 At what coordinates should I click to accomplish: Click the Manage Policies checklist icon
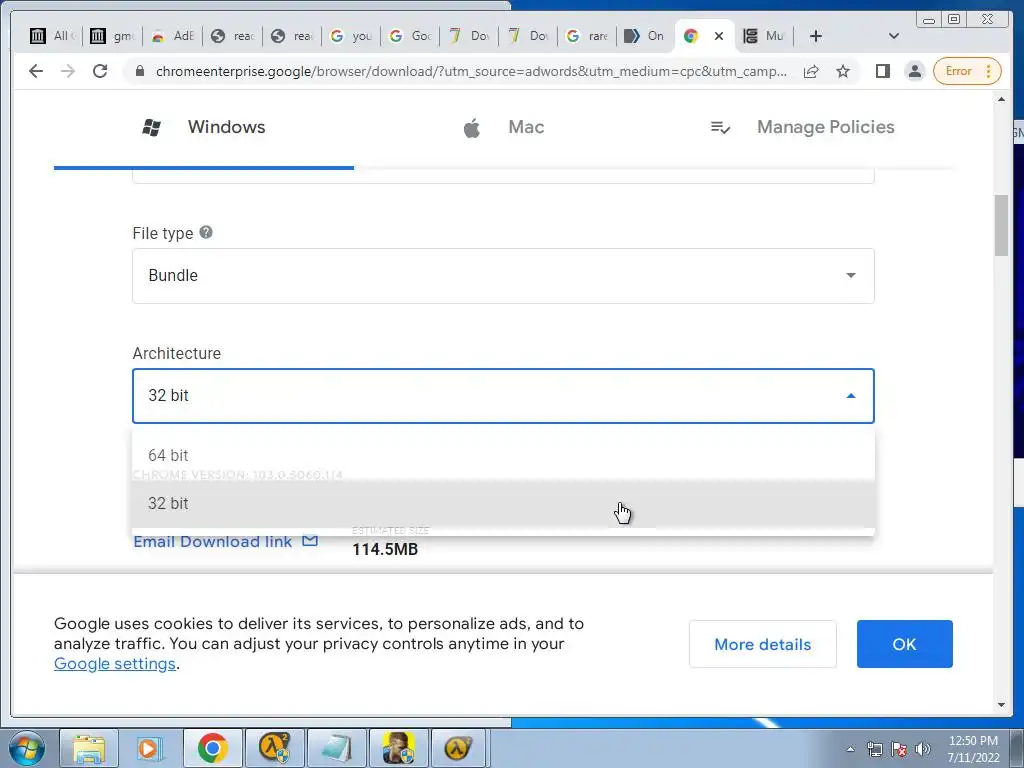[x=720, y=127]
